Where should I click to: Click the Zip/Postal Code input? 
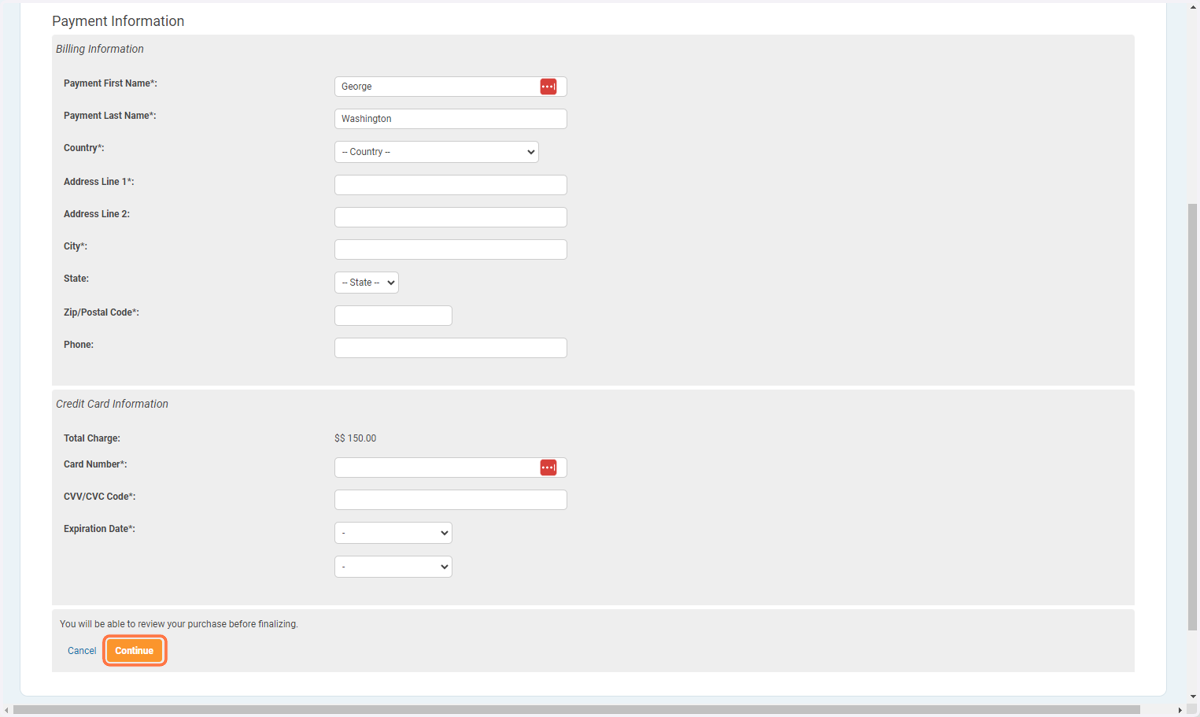pos(393,316)
